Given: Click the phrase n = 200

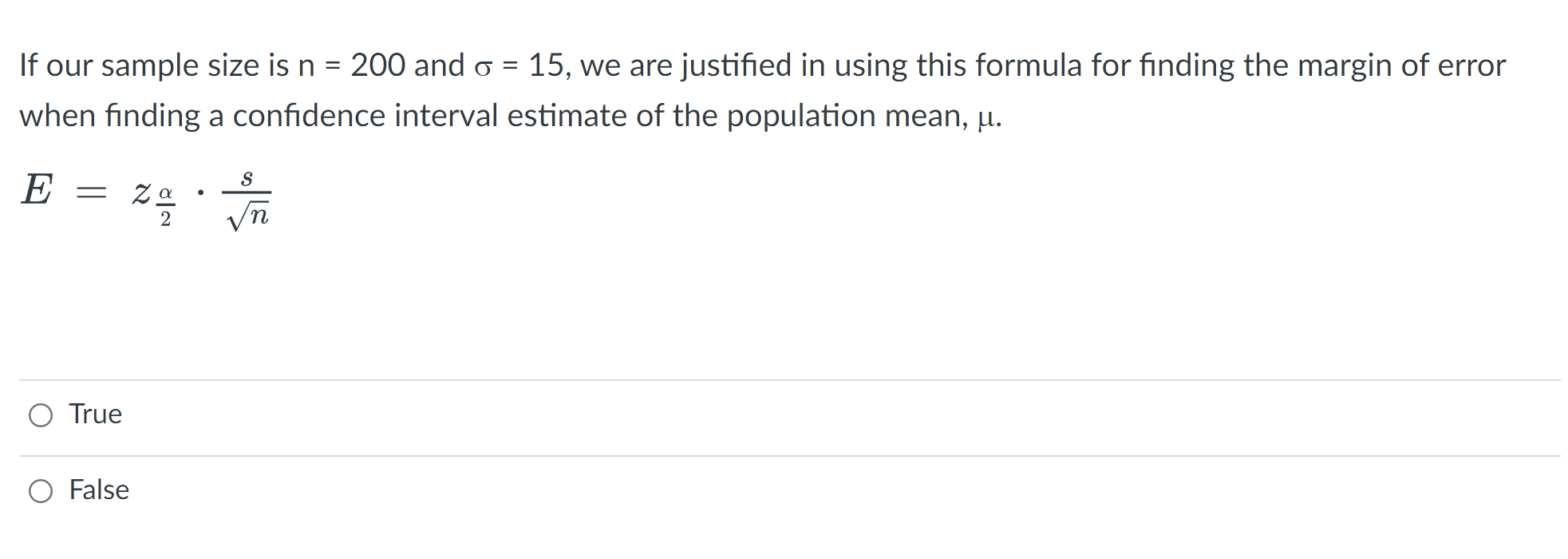Looking at the screenshot, I should [351, 65].
